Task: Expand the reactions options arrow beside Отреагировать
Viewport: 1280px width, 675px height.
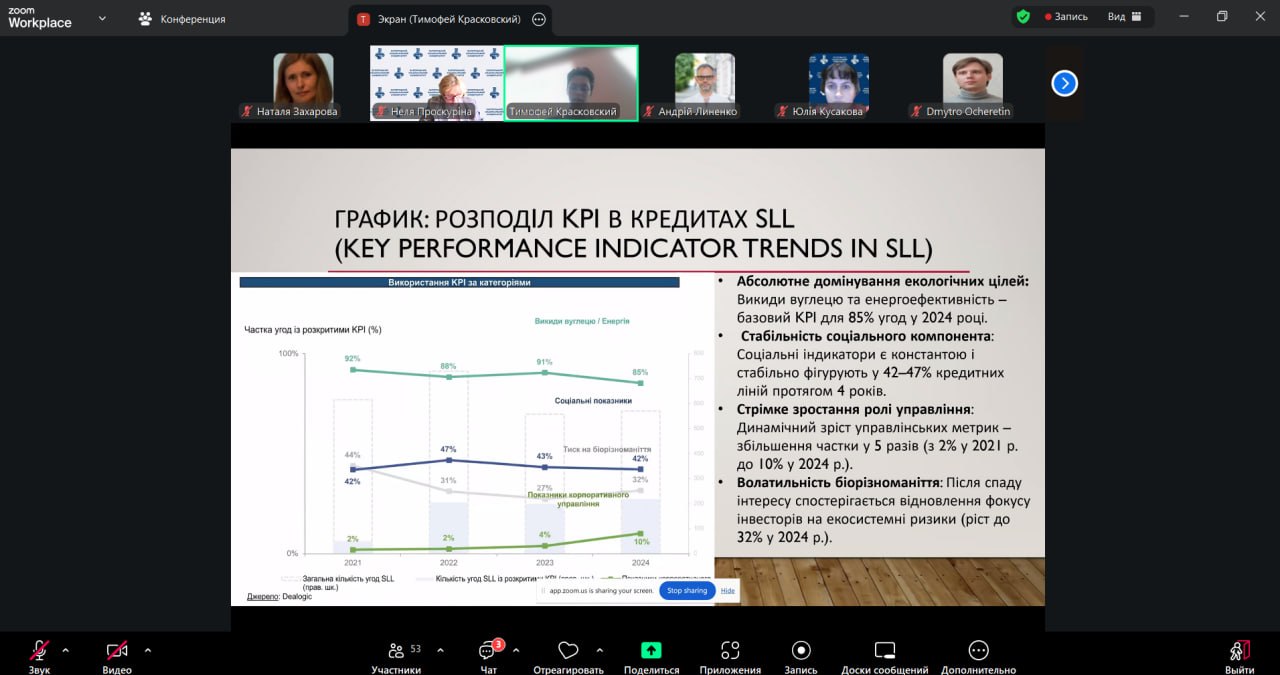Action: 598,650
